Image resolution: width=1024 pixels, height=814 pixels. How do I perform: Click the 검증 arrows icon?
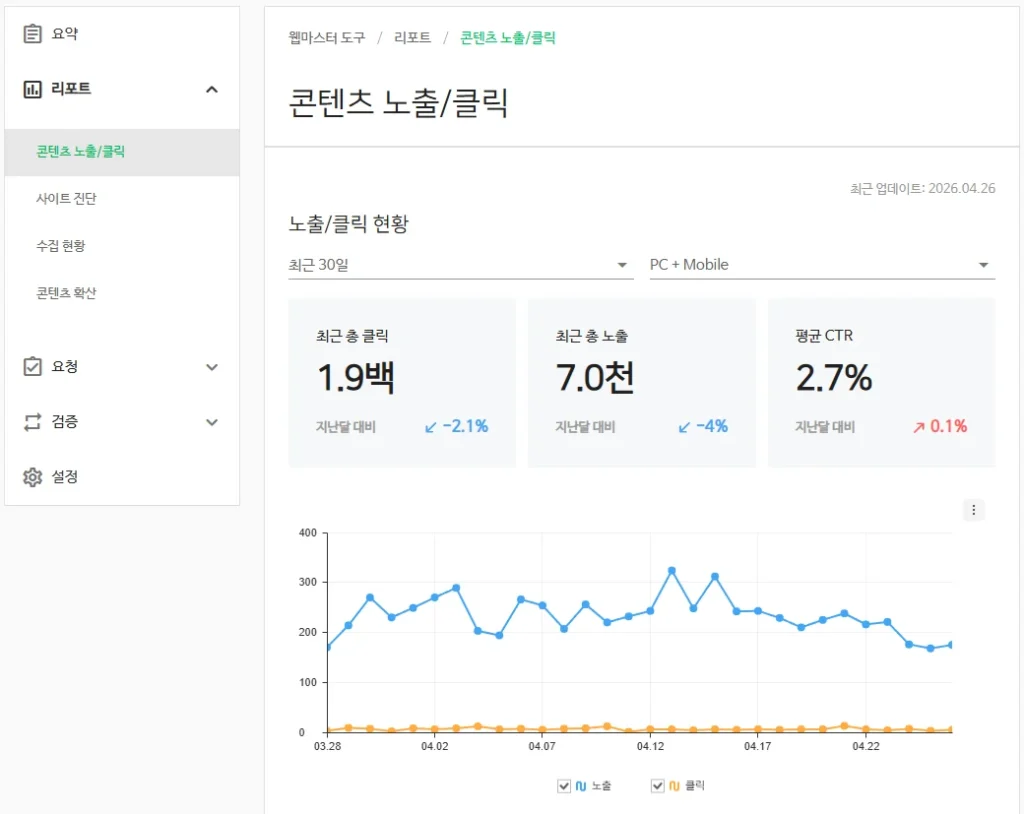(x=33, y=422)
